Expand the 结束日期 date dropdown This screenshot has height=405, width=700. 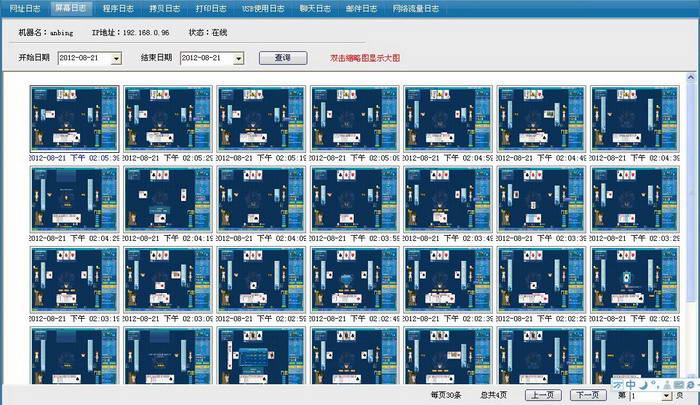(239, 58)
